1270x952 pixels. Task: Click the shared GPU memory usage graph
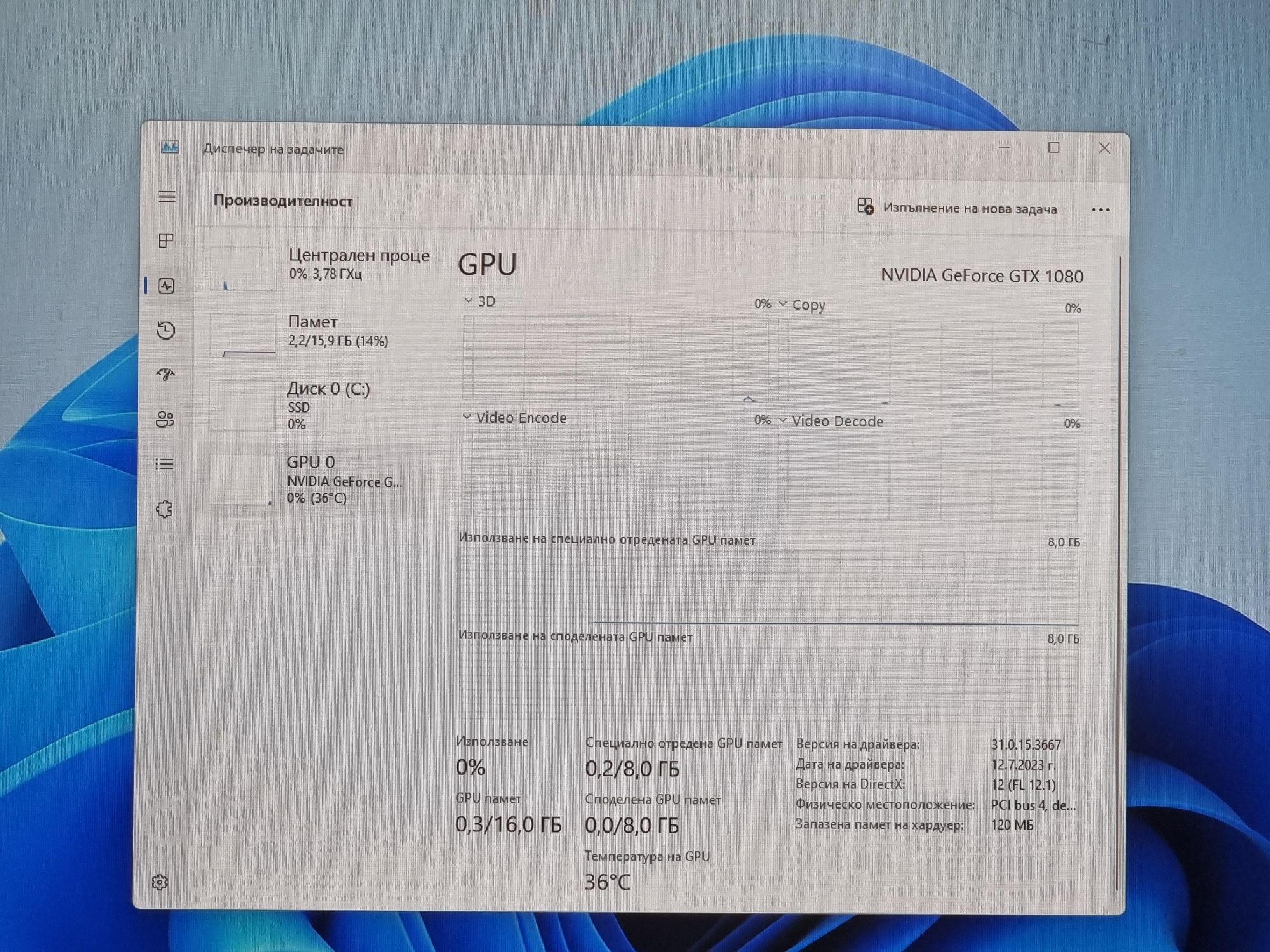click(768, 684)
